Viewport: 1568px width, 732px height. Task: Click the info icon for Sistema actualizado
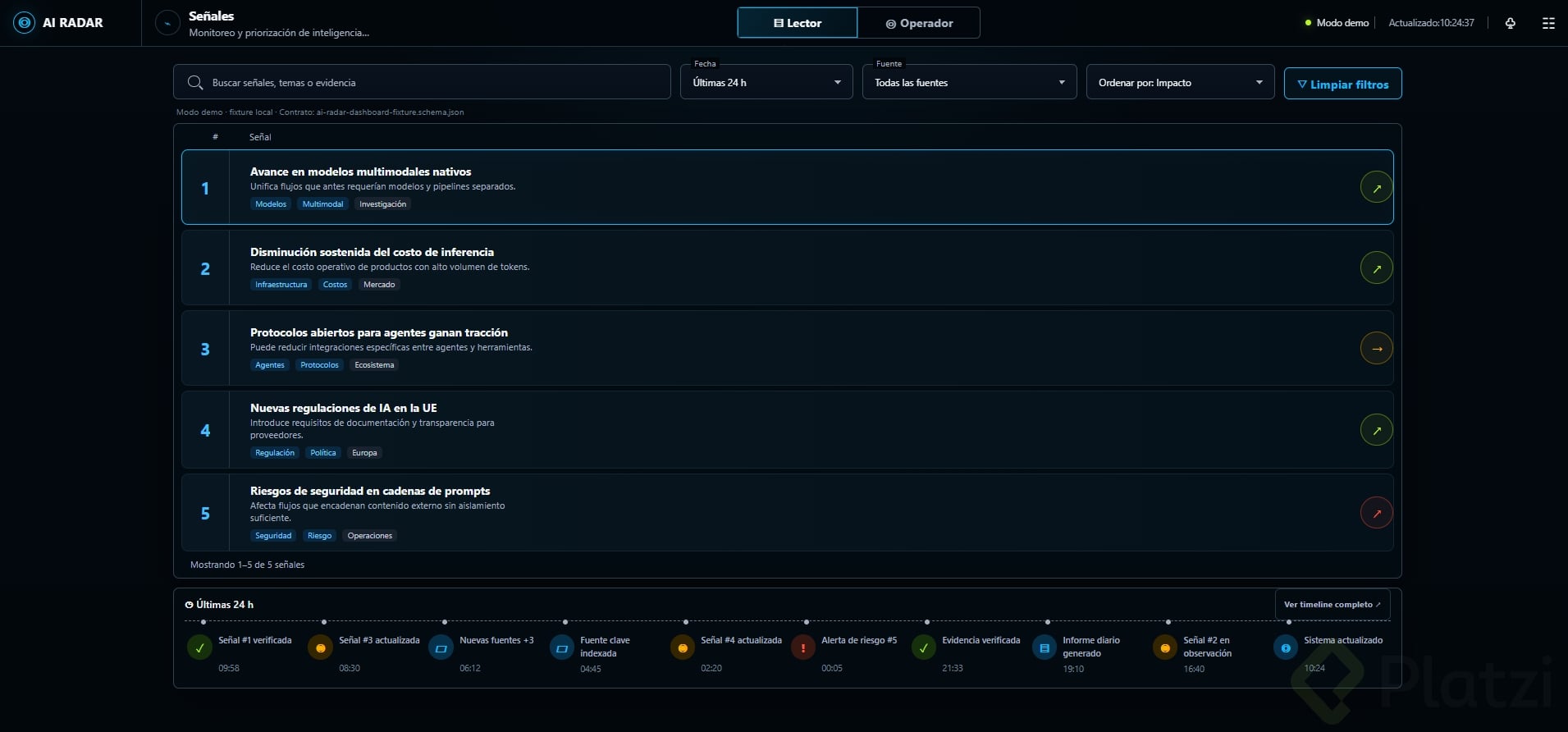click(x=1285, y=647)
